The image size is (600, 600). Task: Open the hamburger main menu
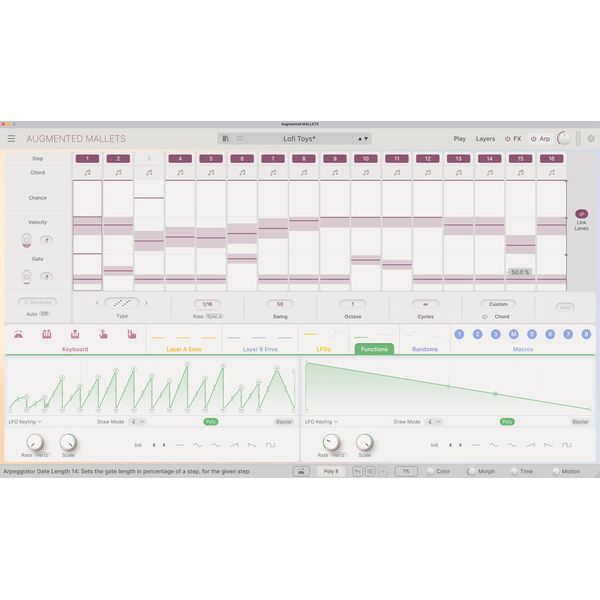click(11, 139)
